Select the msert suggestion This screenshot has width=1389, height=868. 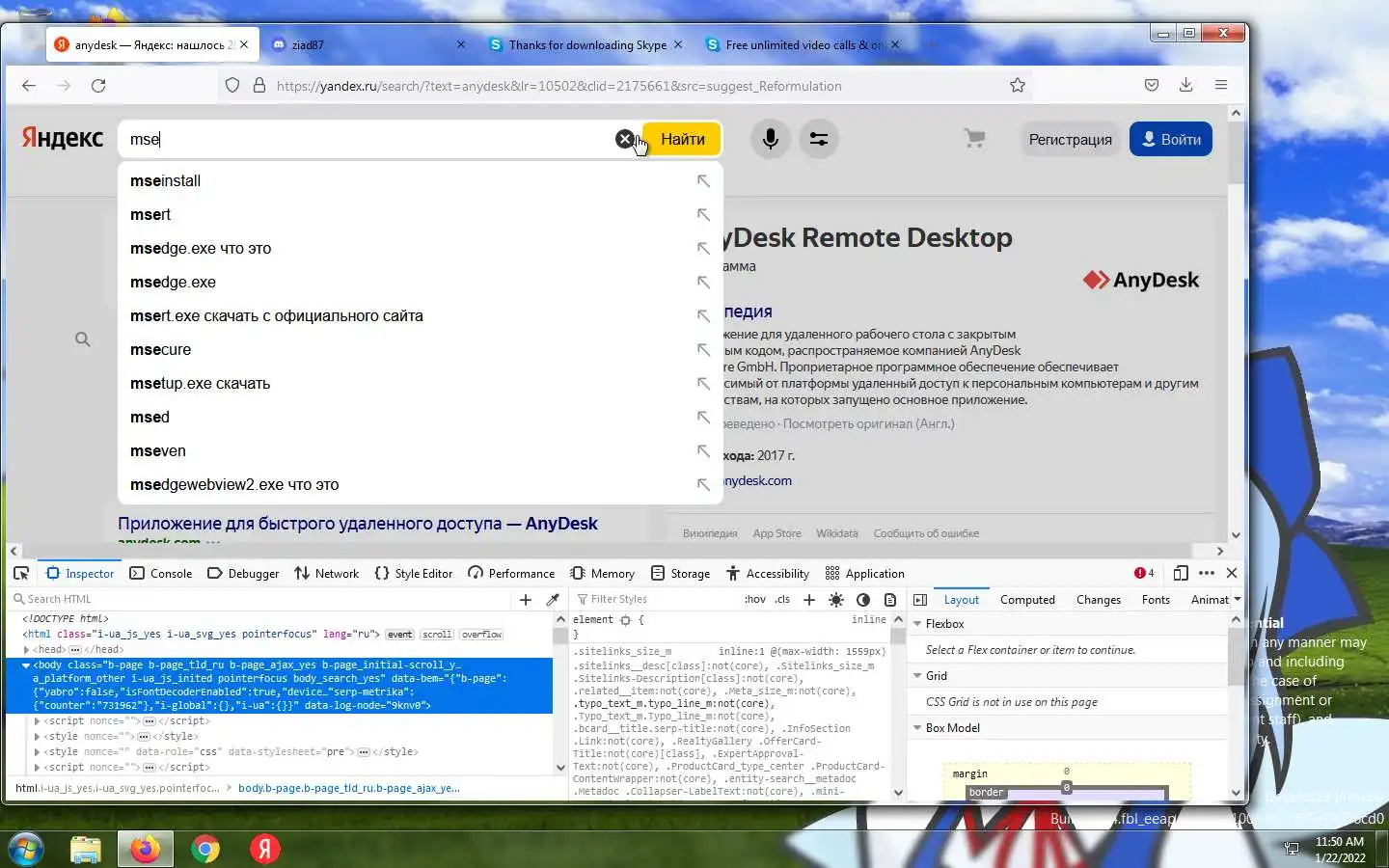point(421,215)
